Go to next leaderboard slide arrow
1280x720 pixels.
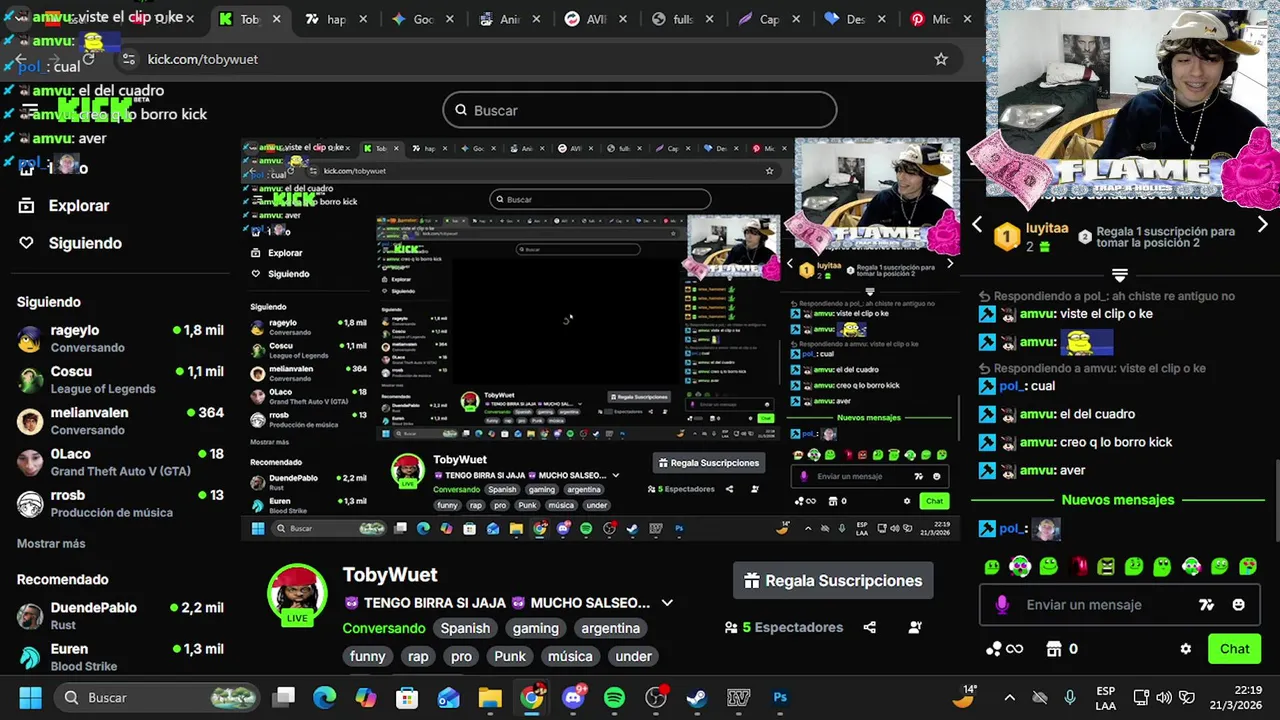coord(1262,225)
